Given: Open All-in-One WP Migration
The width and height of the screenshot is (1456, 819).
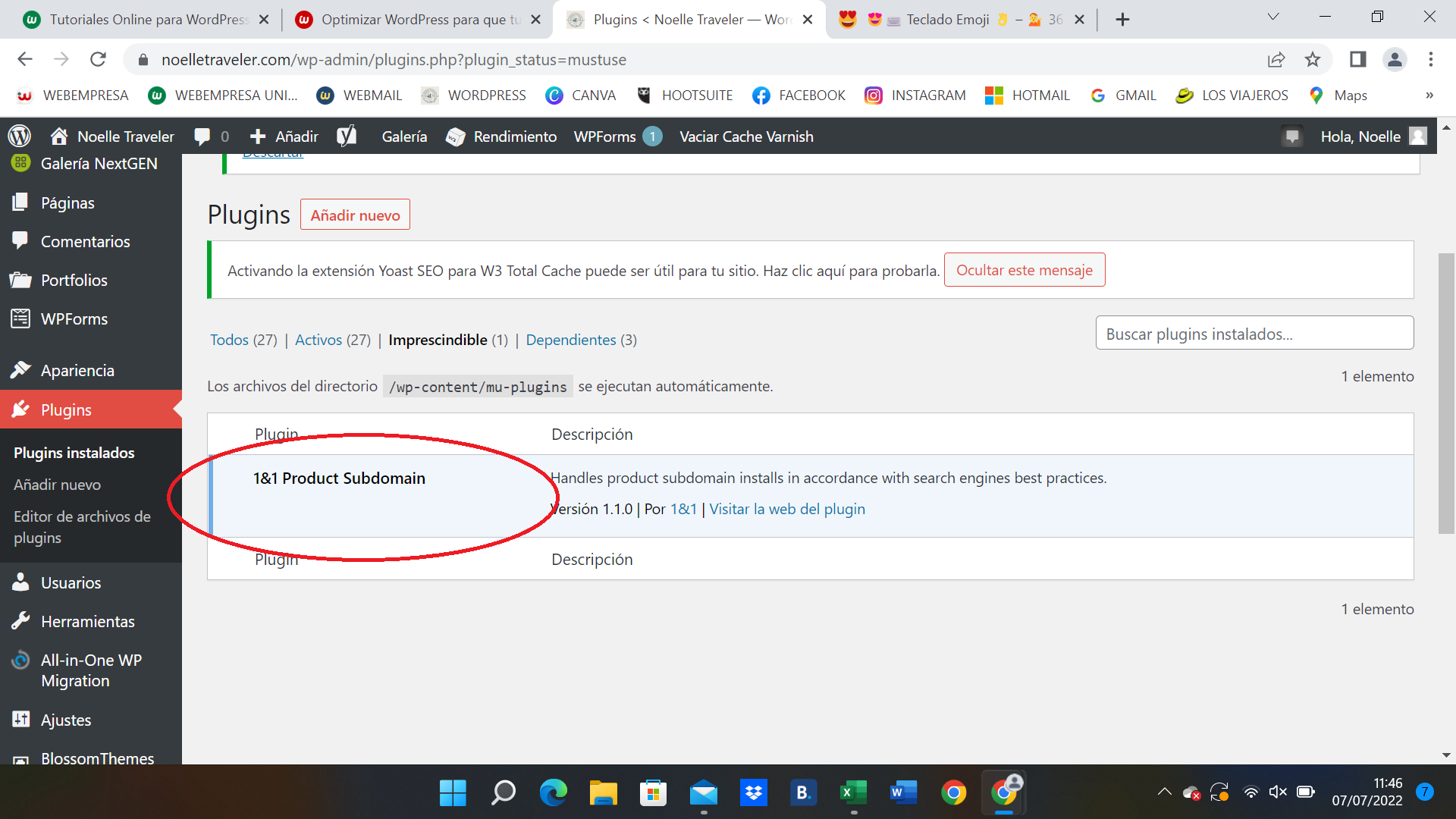Looking at the screenshot, I should [x=91, y=670].
